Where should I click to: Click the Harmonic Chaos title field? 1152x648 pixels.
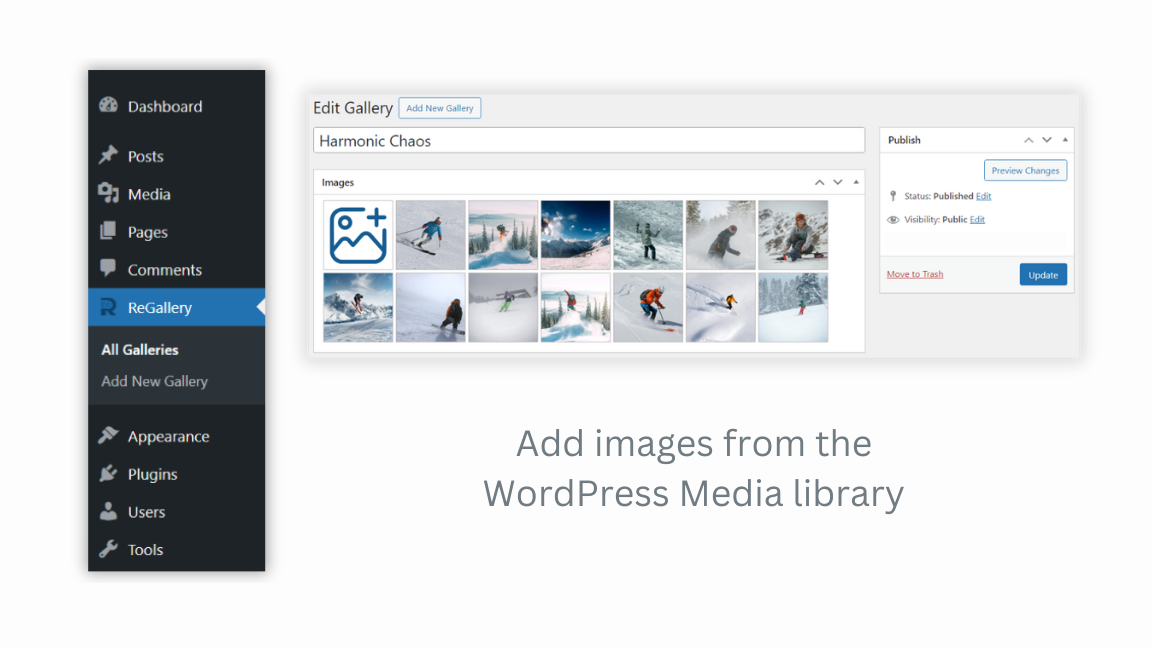(x=588, y=140)
